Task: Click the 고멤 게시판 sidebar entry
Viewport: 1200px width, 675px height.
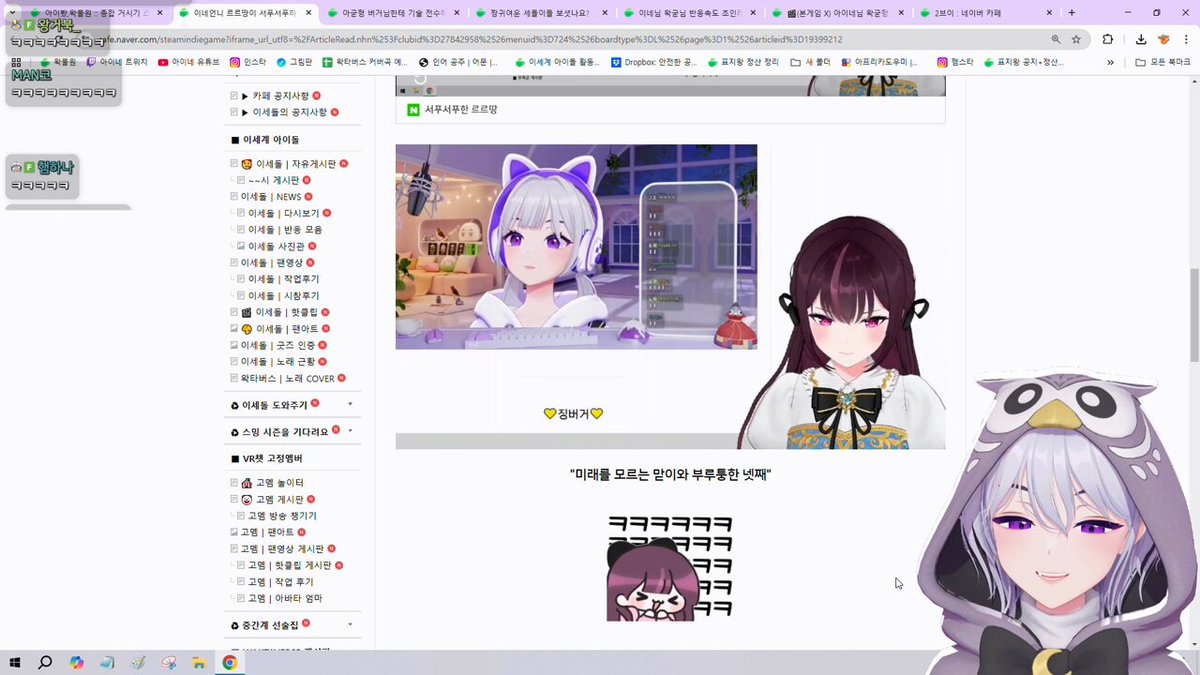Action: (279, 499)
